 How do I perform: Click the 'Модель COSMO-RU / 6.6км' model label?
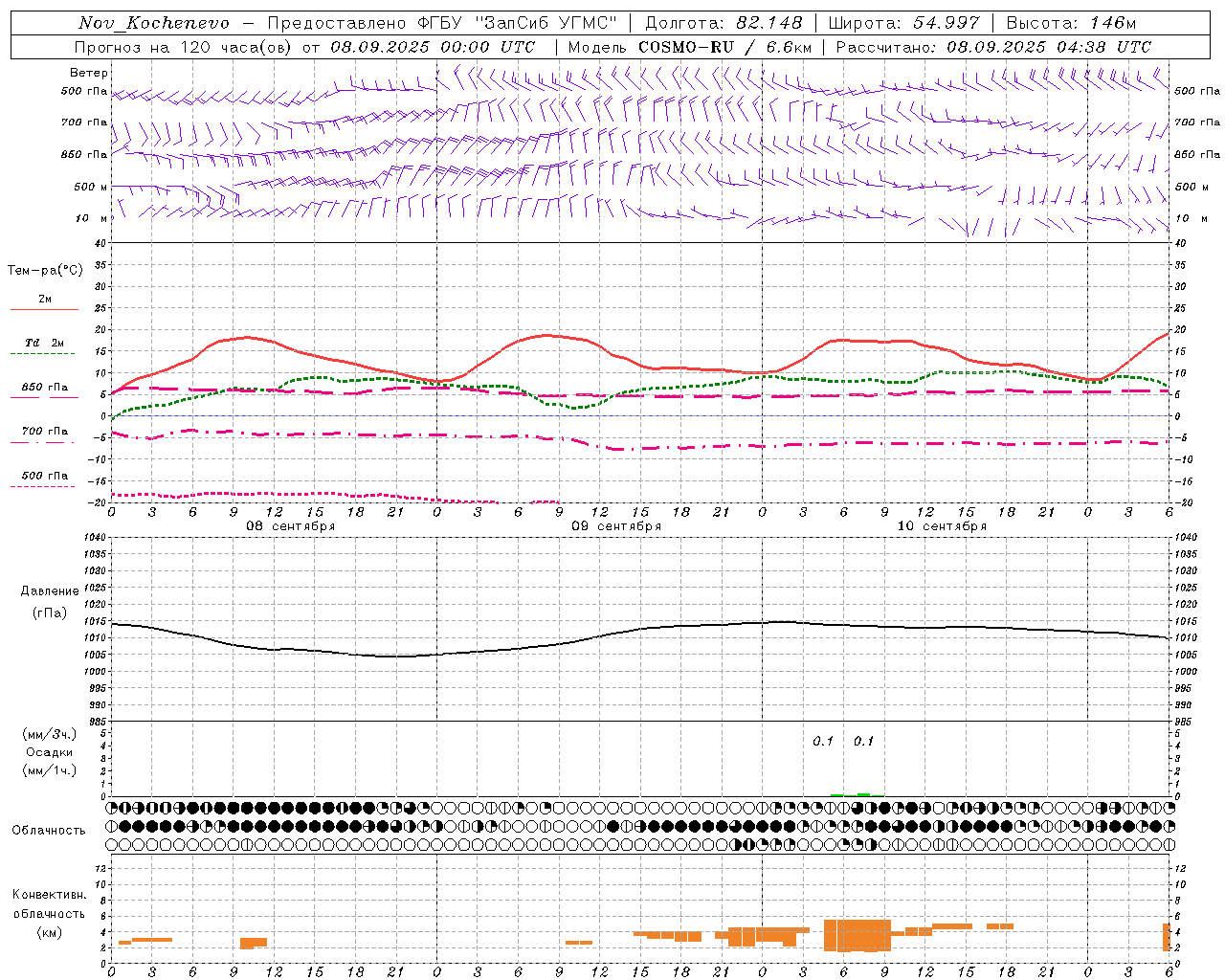(x=689, y=47)
